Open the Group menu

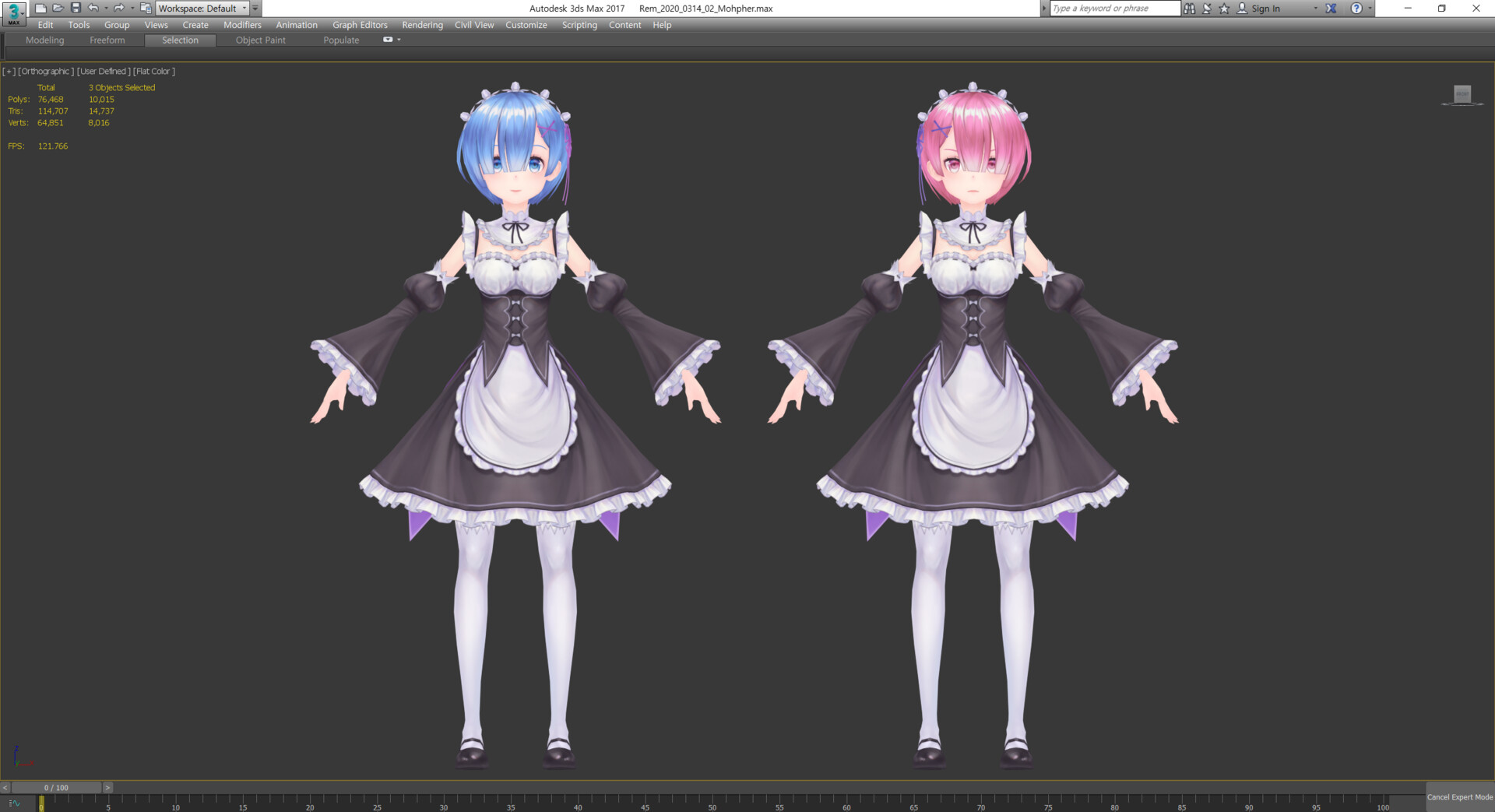pos(117,25)
